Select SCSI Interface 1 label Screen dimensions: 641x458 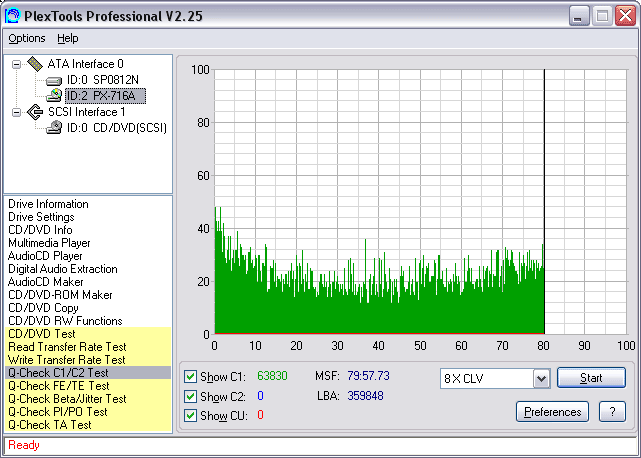(87, 112)
